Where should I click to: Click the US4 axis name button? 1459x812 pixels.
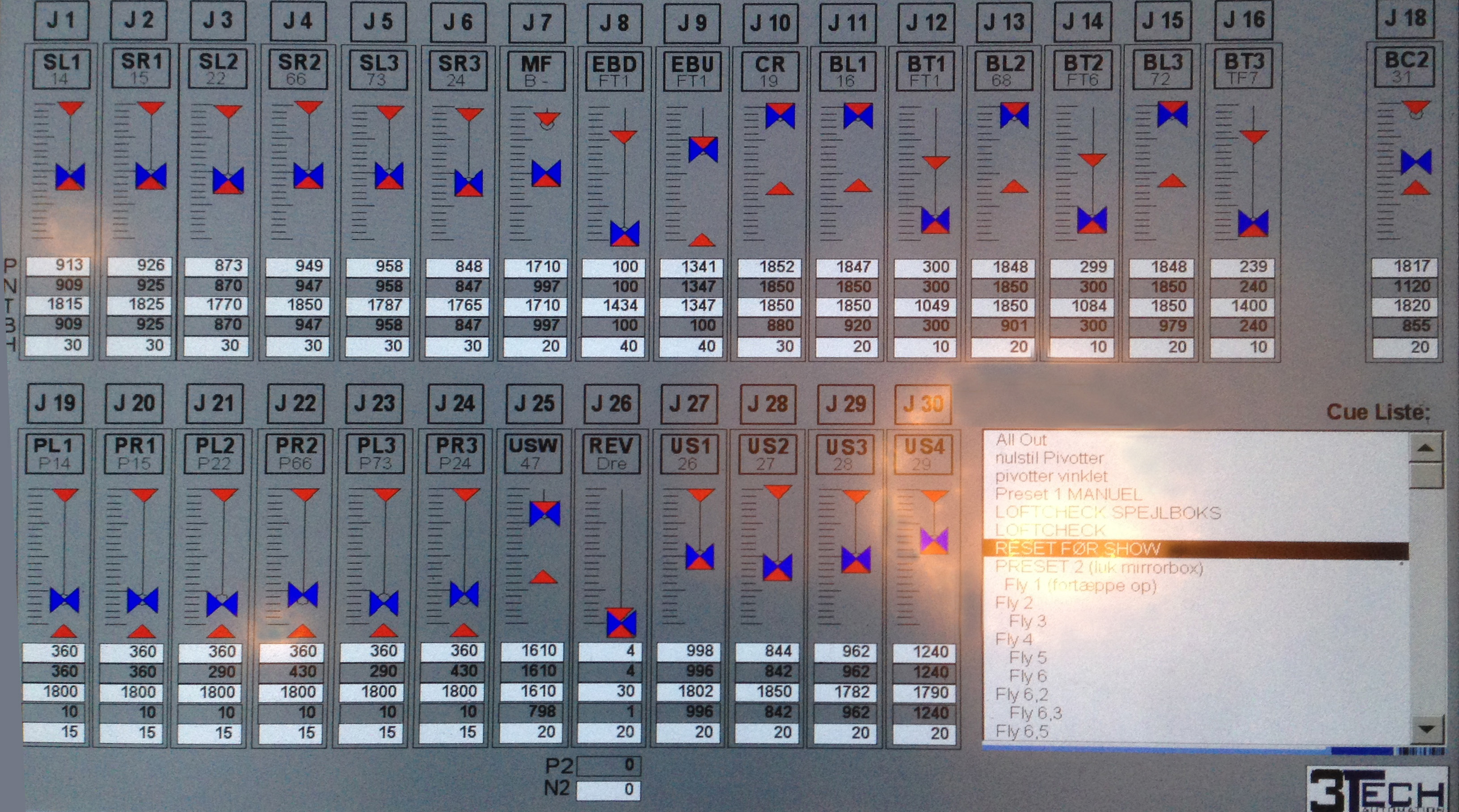click(924, 454)
